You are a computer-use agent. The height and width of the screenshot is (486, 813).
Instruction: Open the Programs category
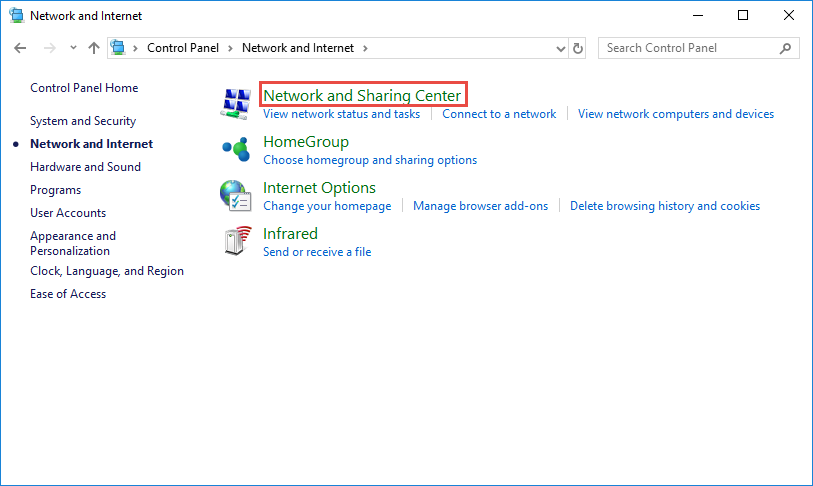(55, 190)
